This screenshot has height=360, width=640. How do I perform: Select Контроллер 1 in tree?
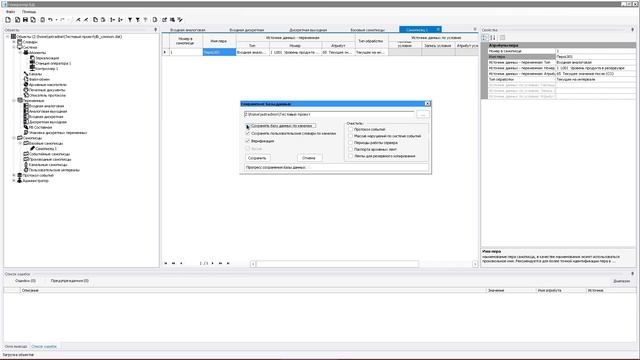[x=47, y=69]
